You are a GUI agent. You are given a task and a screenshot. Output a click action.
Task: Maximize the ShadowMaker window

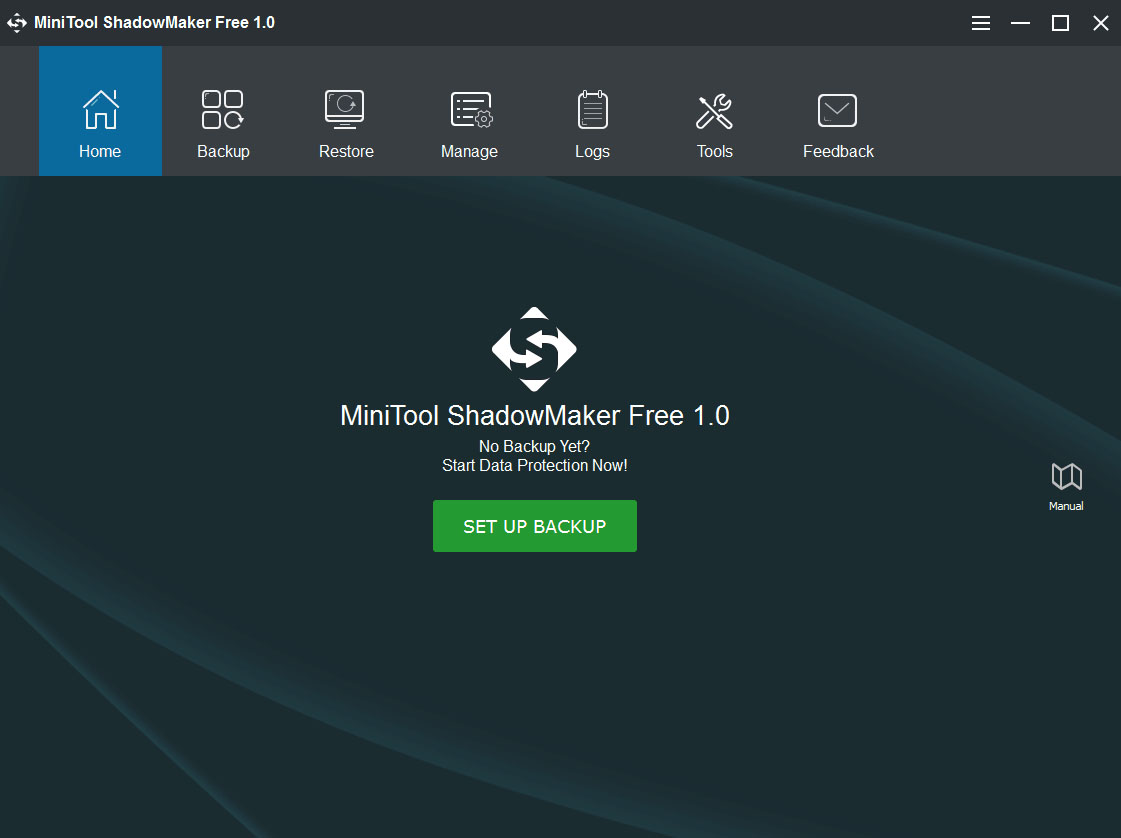[x=1060, y=23]
